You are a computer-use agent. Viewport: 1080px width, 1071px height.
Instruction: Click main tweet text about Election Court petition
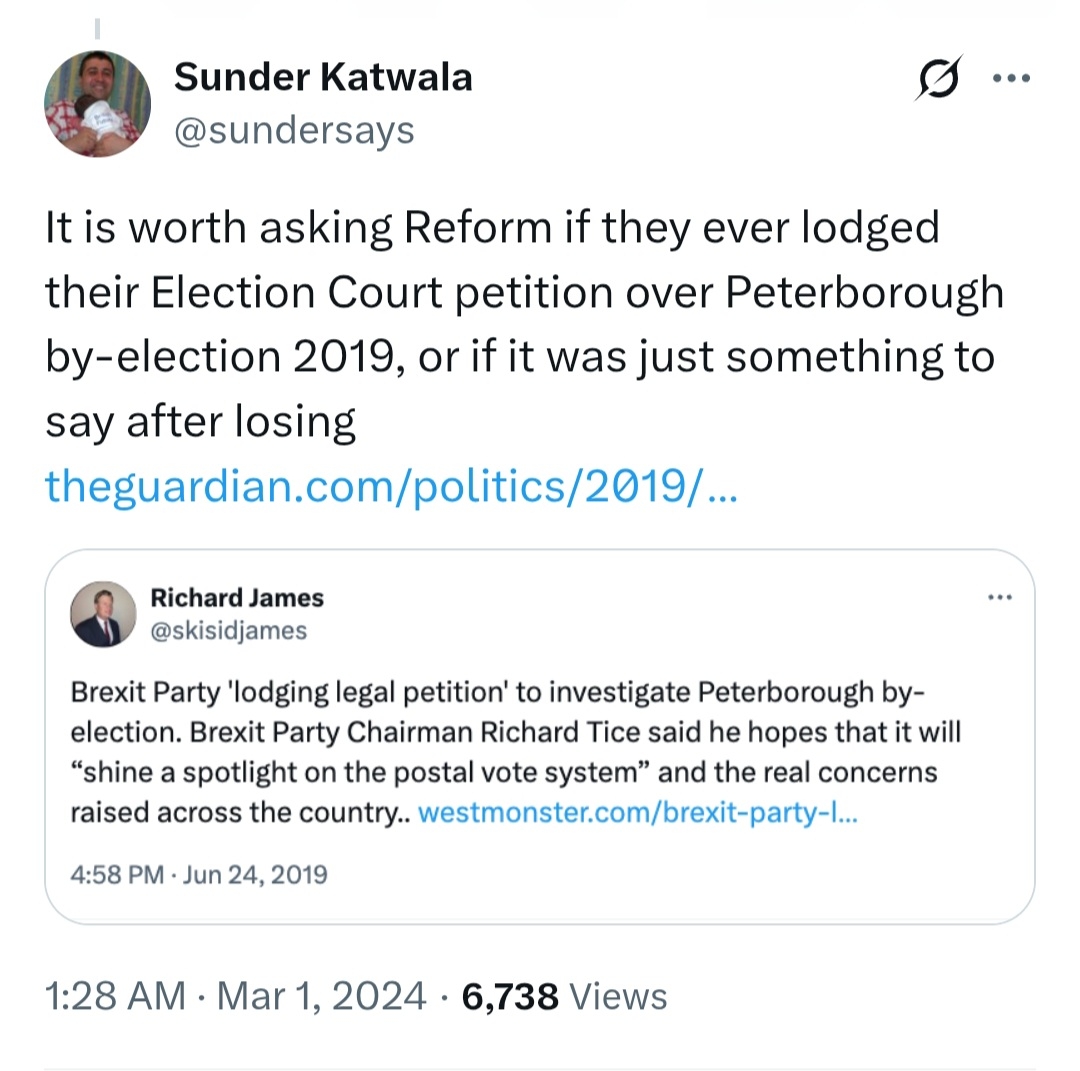[520, 325]
